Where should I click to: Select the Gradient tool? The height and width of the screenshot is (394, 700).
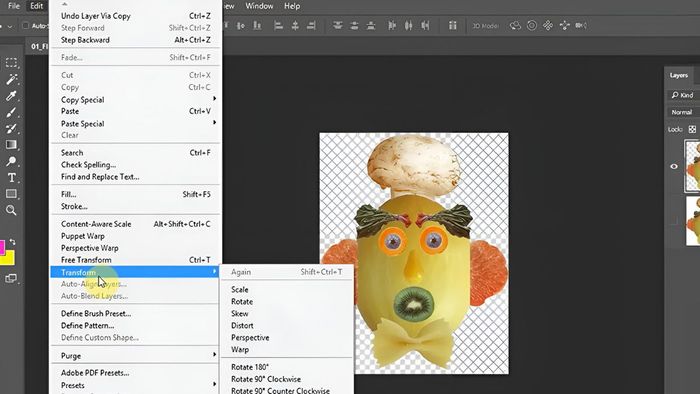[x=11, y=145]
